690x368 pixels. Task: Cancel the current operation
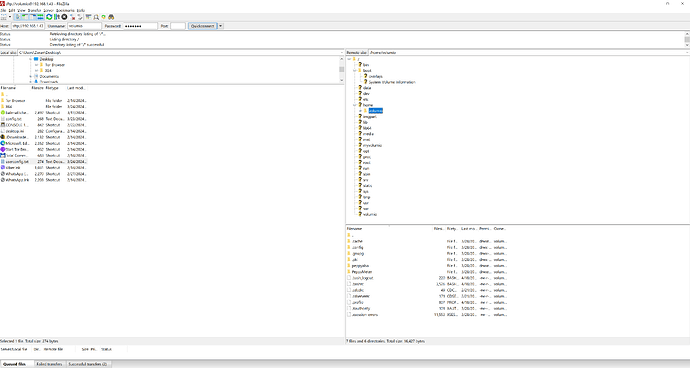pyautogui.click(x=64, y=17)
